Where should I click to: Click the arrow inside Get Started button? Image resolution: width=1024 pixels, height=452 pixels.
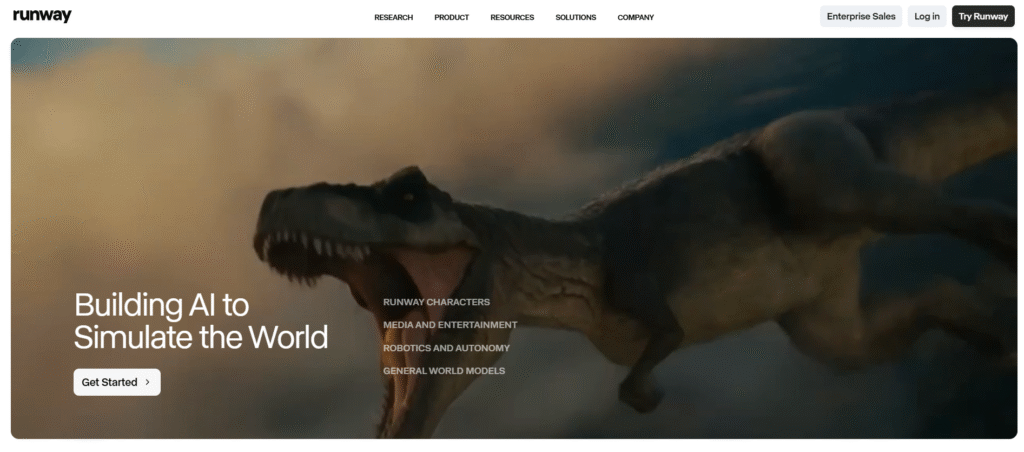pos(148,382)
